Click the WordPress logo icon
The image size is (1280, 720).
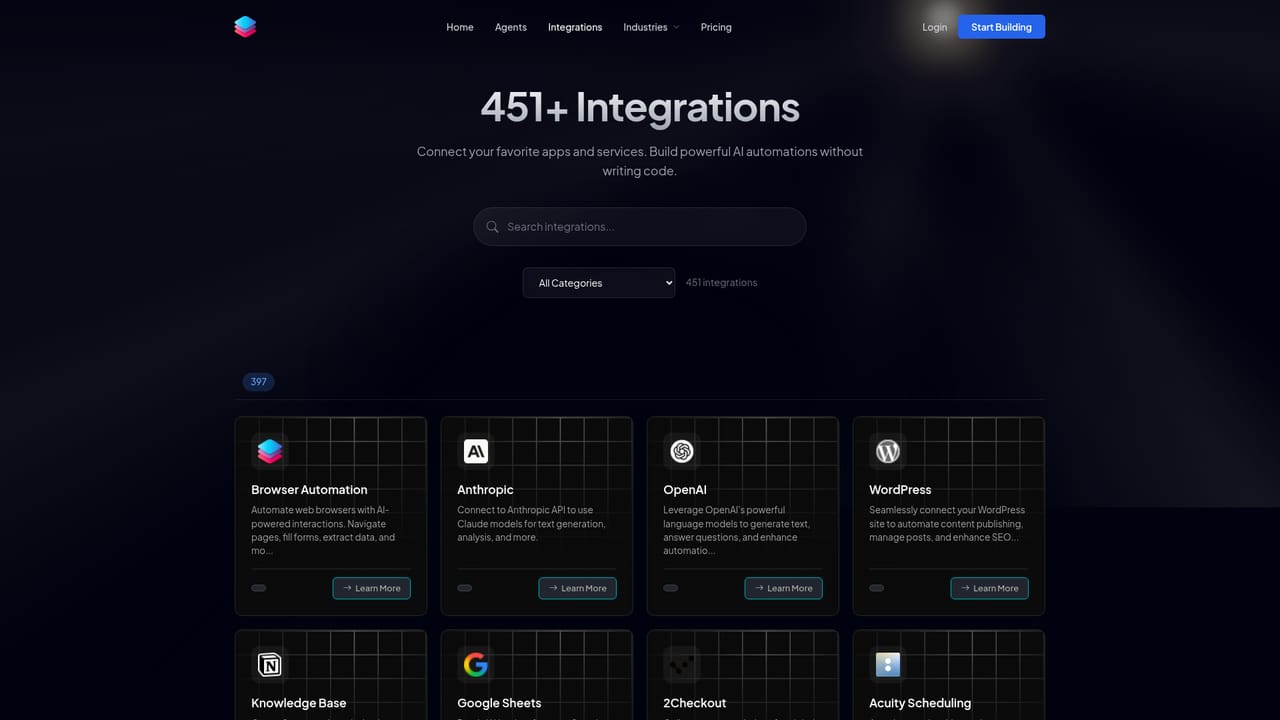[888, 452]
